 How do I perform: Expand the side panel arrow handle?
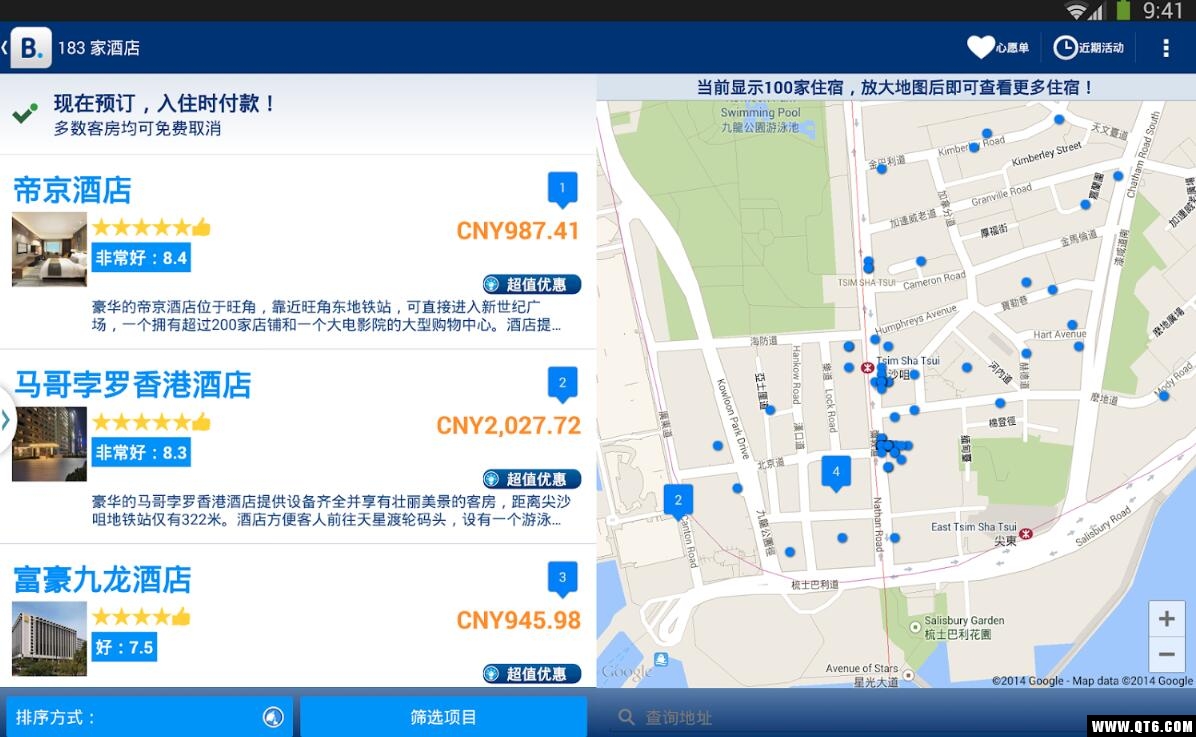click(x=6, y=420)
